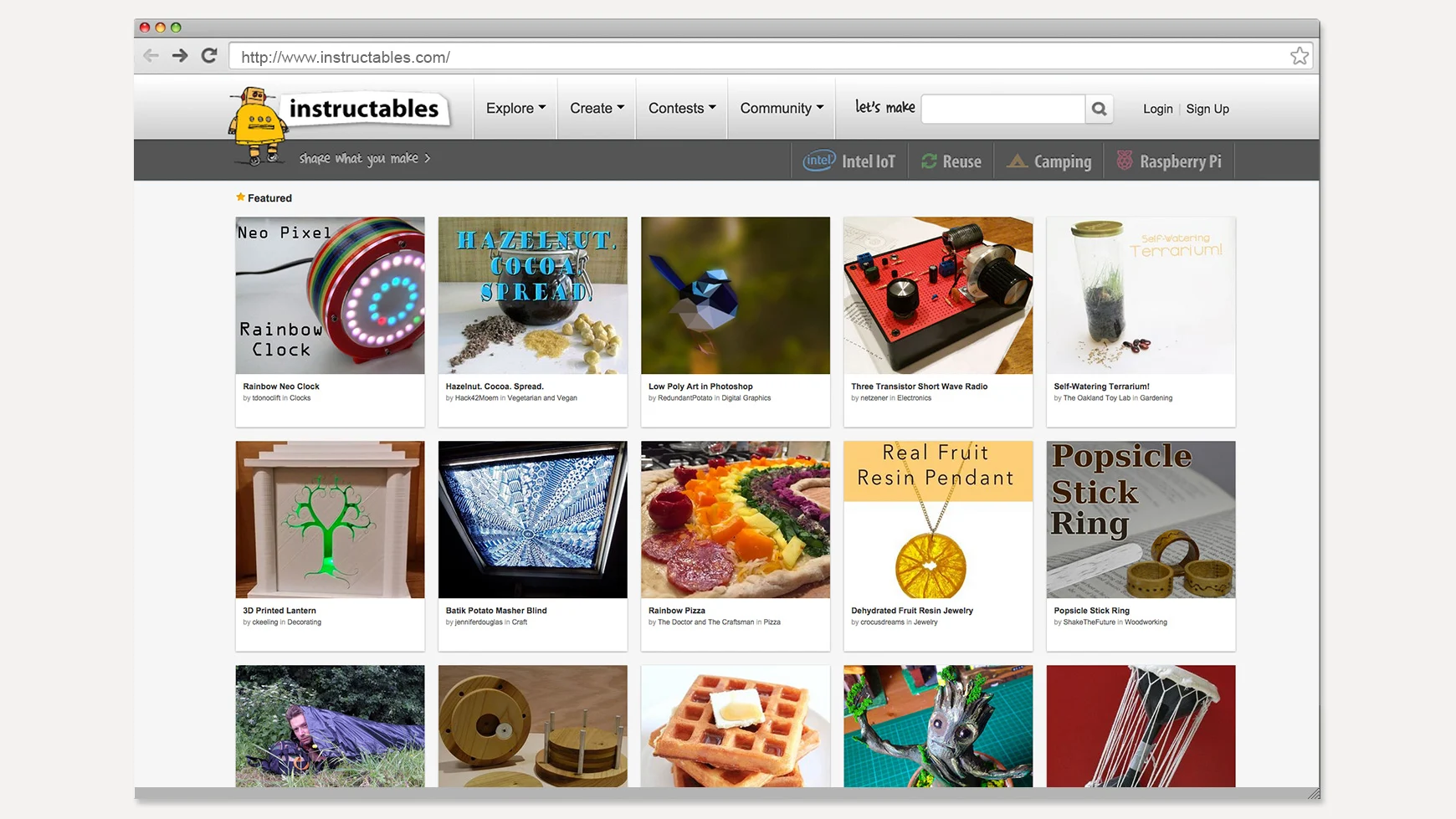Image resolution: width=1456 pixels, height=819 pixels.
Task: Expand the Create dropdown menu
Action: point(597,108)
